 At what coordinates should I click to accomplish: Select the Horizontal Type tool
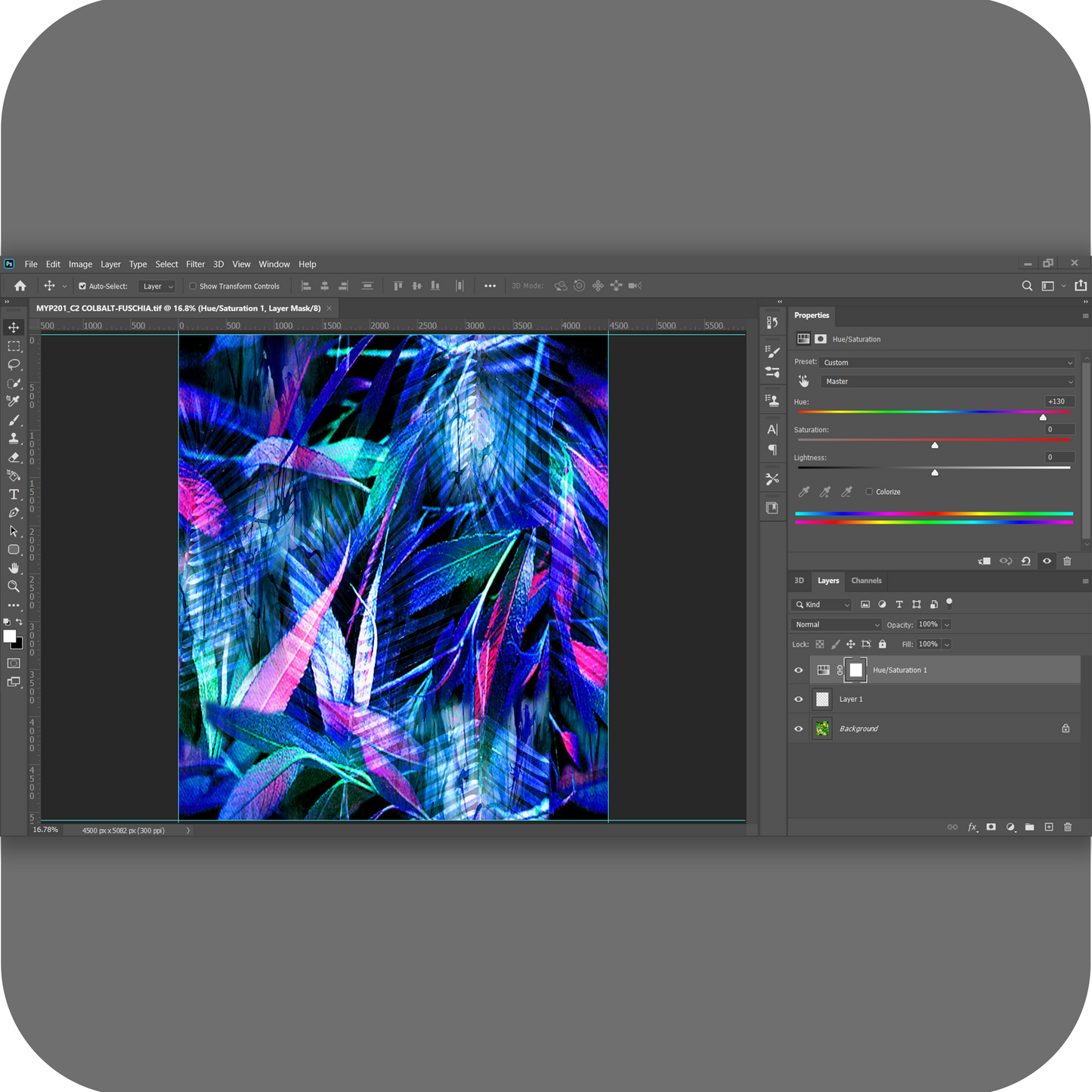(14, 494)
